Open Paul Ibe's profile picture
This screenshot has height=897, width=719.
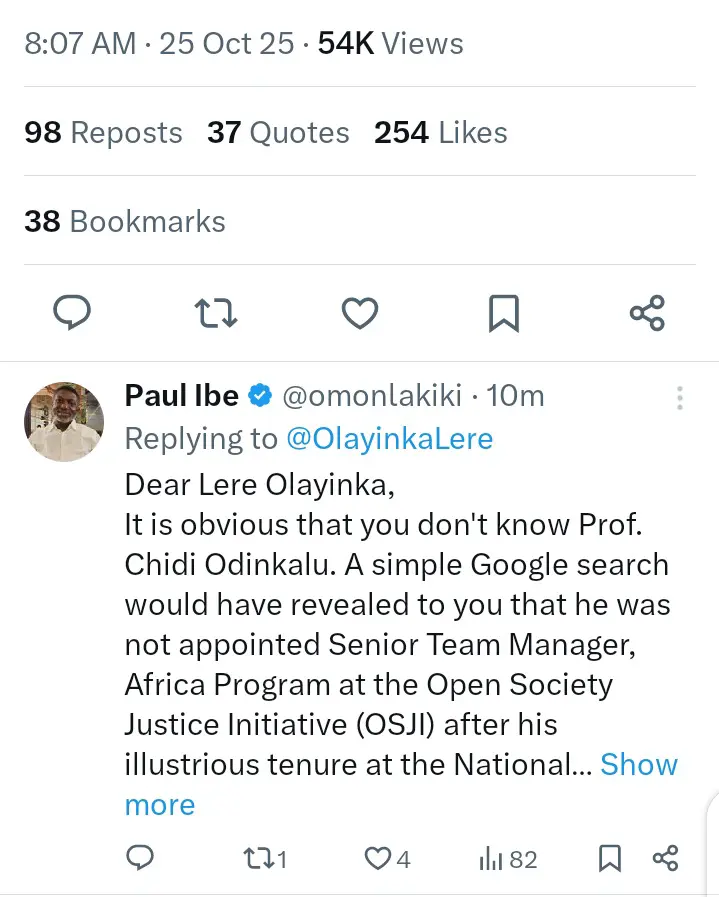click(x=63, y=422)
